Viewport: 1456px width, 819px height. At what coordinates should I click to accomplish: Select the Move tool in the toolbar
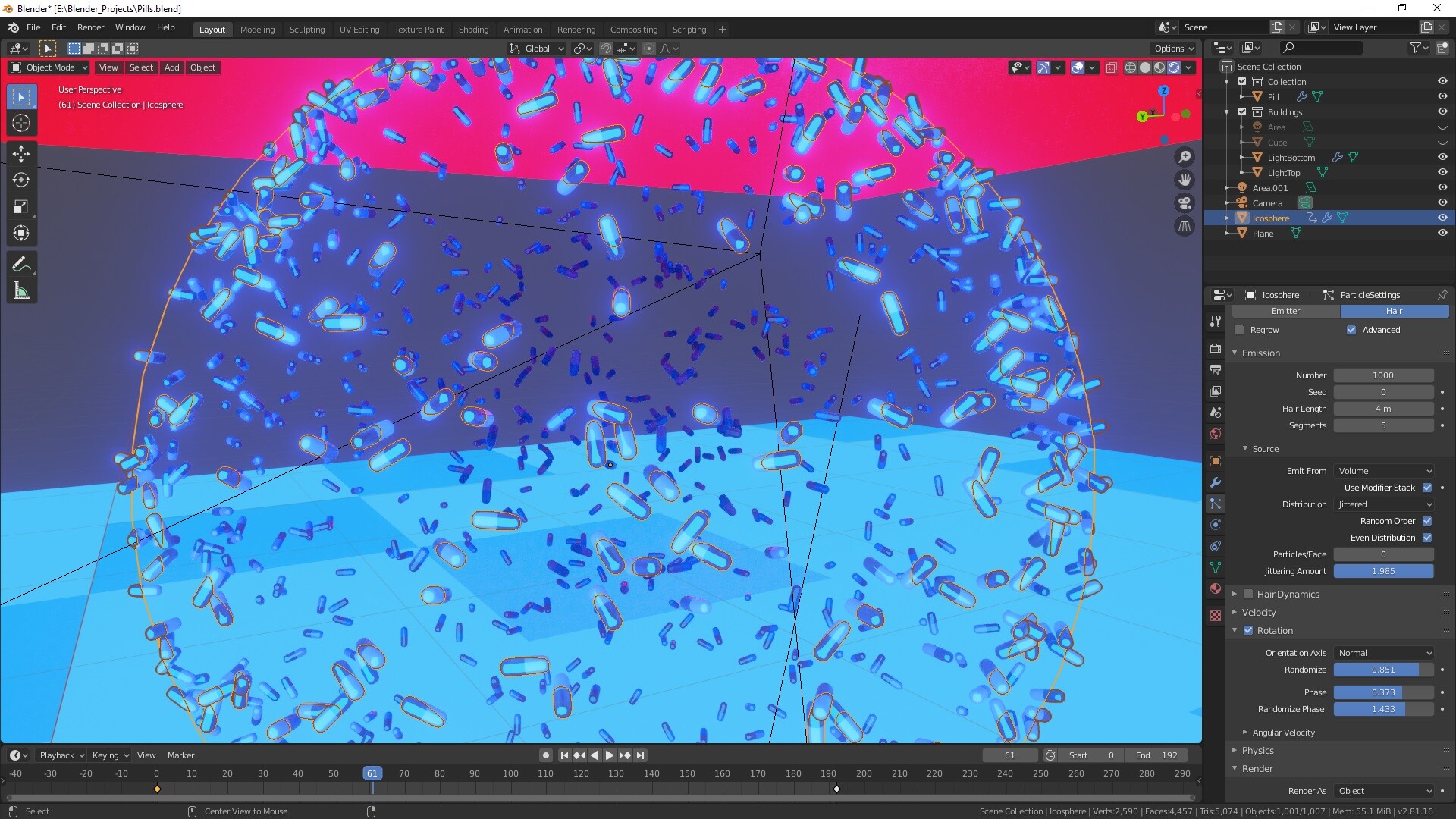click(x=21, y=154)
